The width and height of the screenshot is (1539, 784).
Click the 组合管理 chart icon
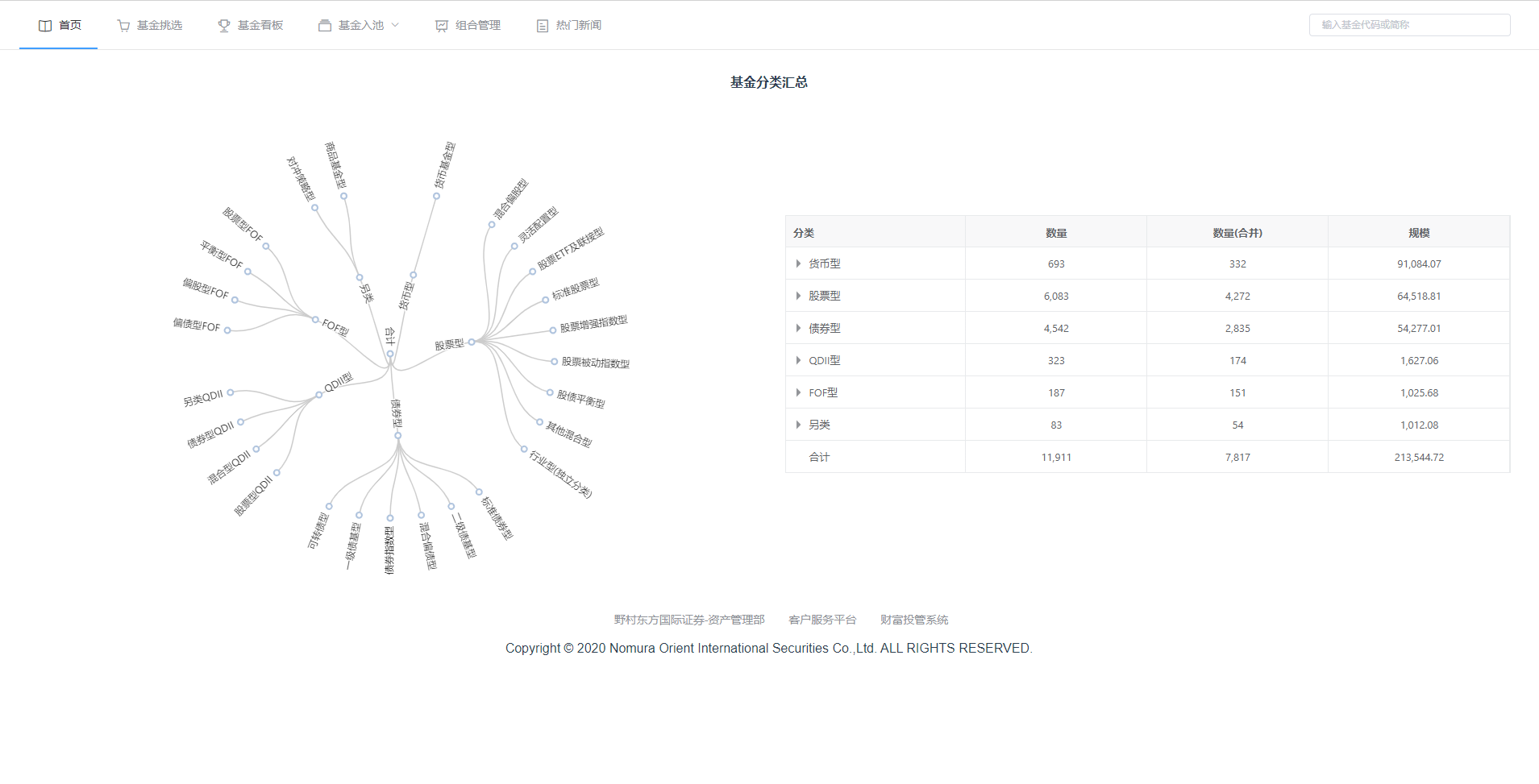point(442,26)
